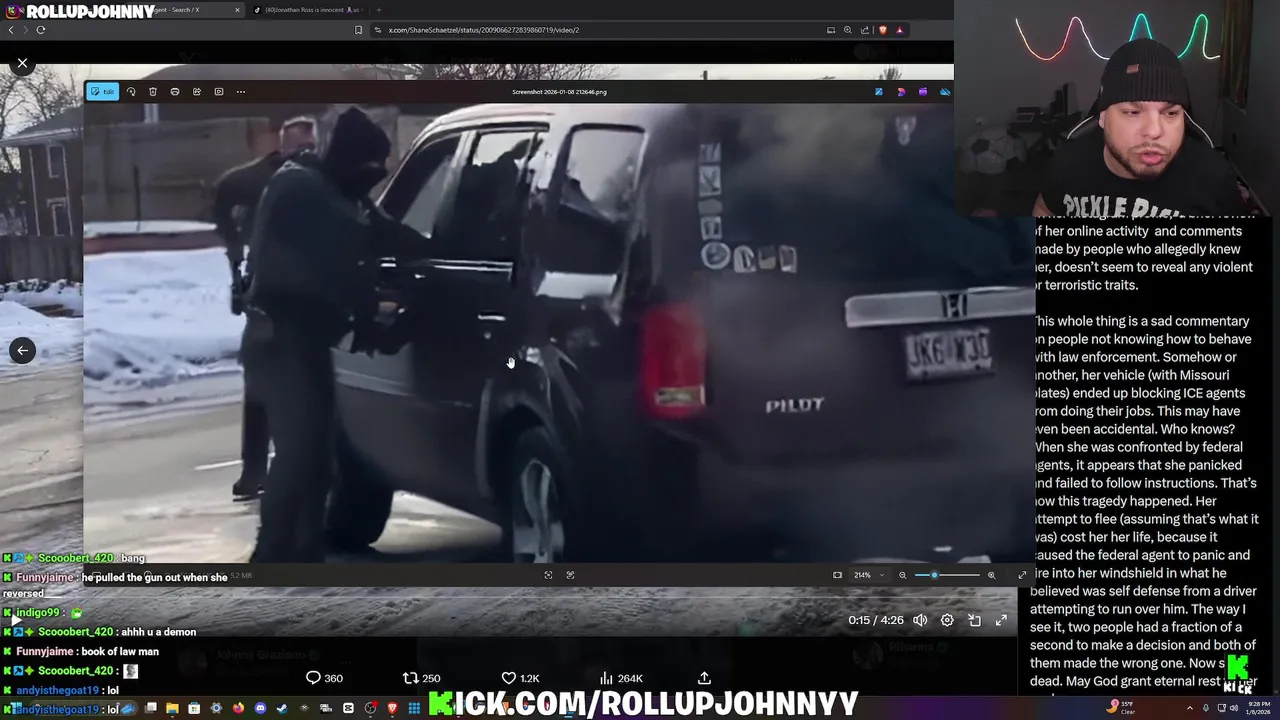Go back in the browser

[11, 30]
